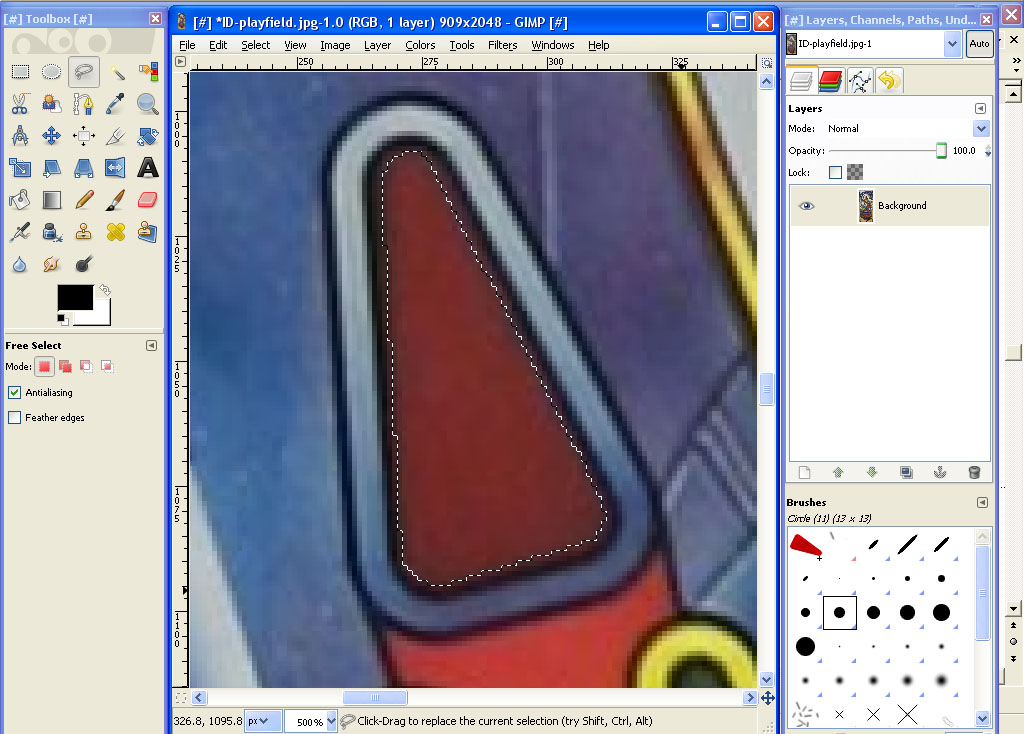Image resolution: width=1024 pixels, height=734 pixels.
Task: Click the Auto button
Action: (979, 43)
